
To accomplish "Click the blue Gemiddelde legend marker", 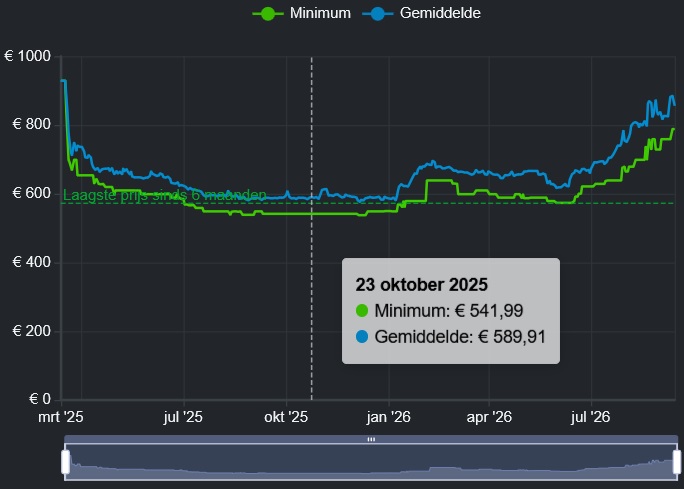I will [378, 14].
